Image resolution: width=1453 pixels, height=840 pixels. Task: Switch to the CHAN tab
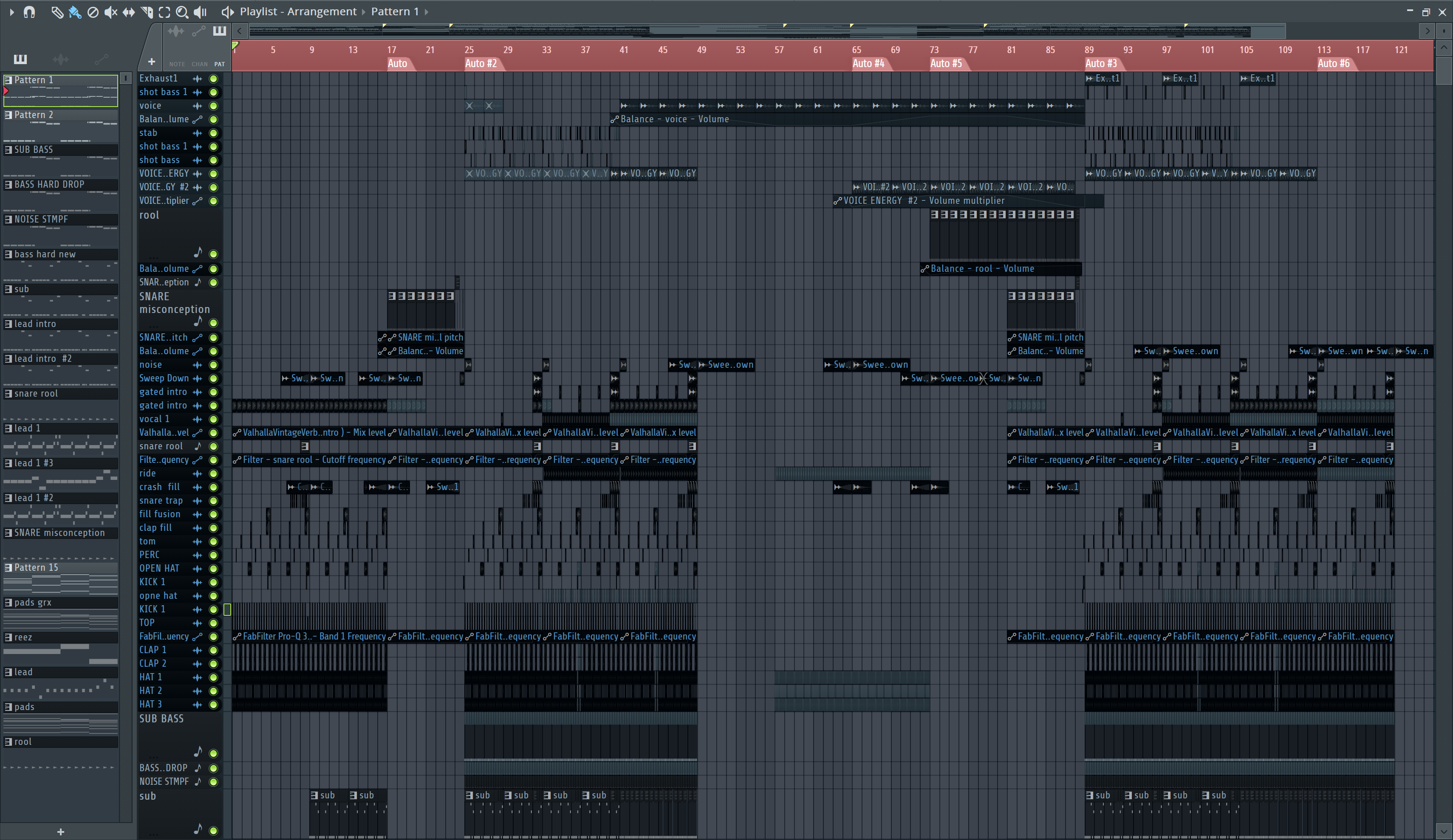coord(200,64)
